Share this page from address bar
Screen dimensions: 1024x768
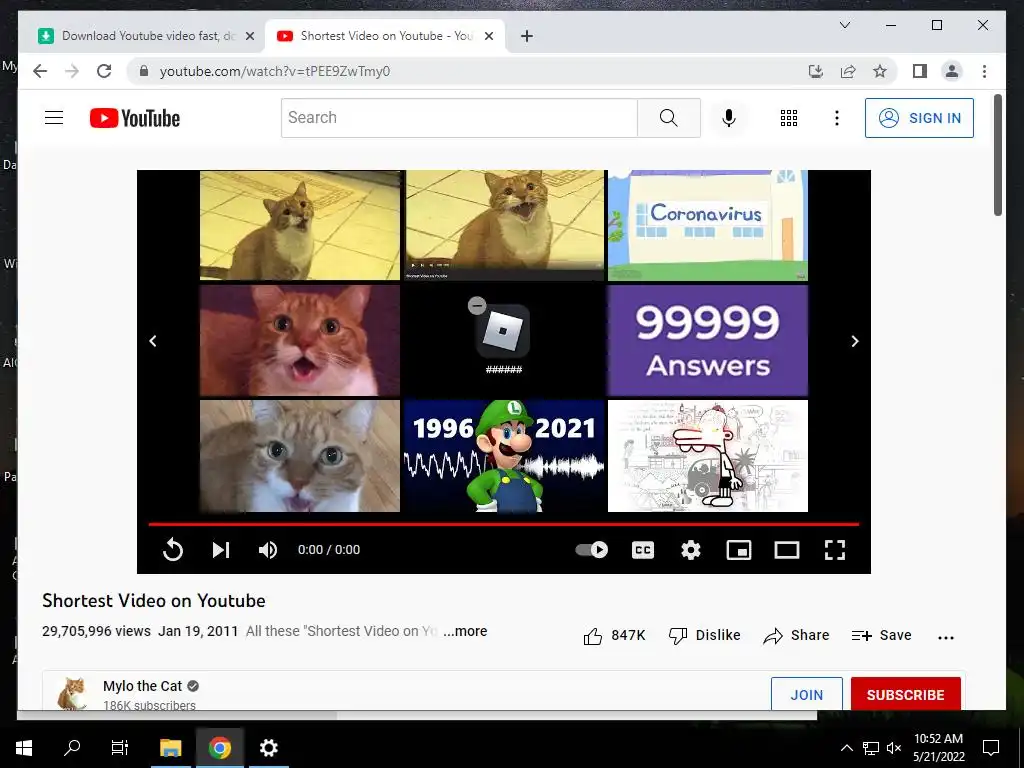click(x=848, y=71)
